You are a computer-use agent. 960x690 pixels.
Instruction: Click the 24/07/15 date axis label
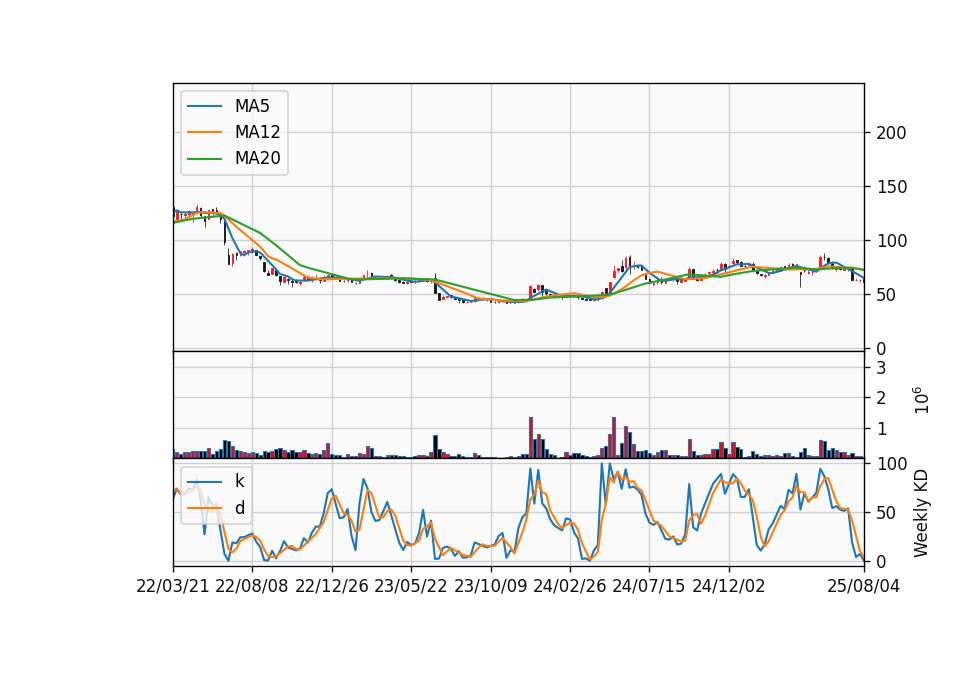(649, 586)
